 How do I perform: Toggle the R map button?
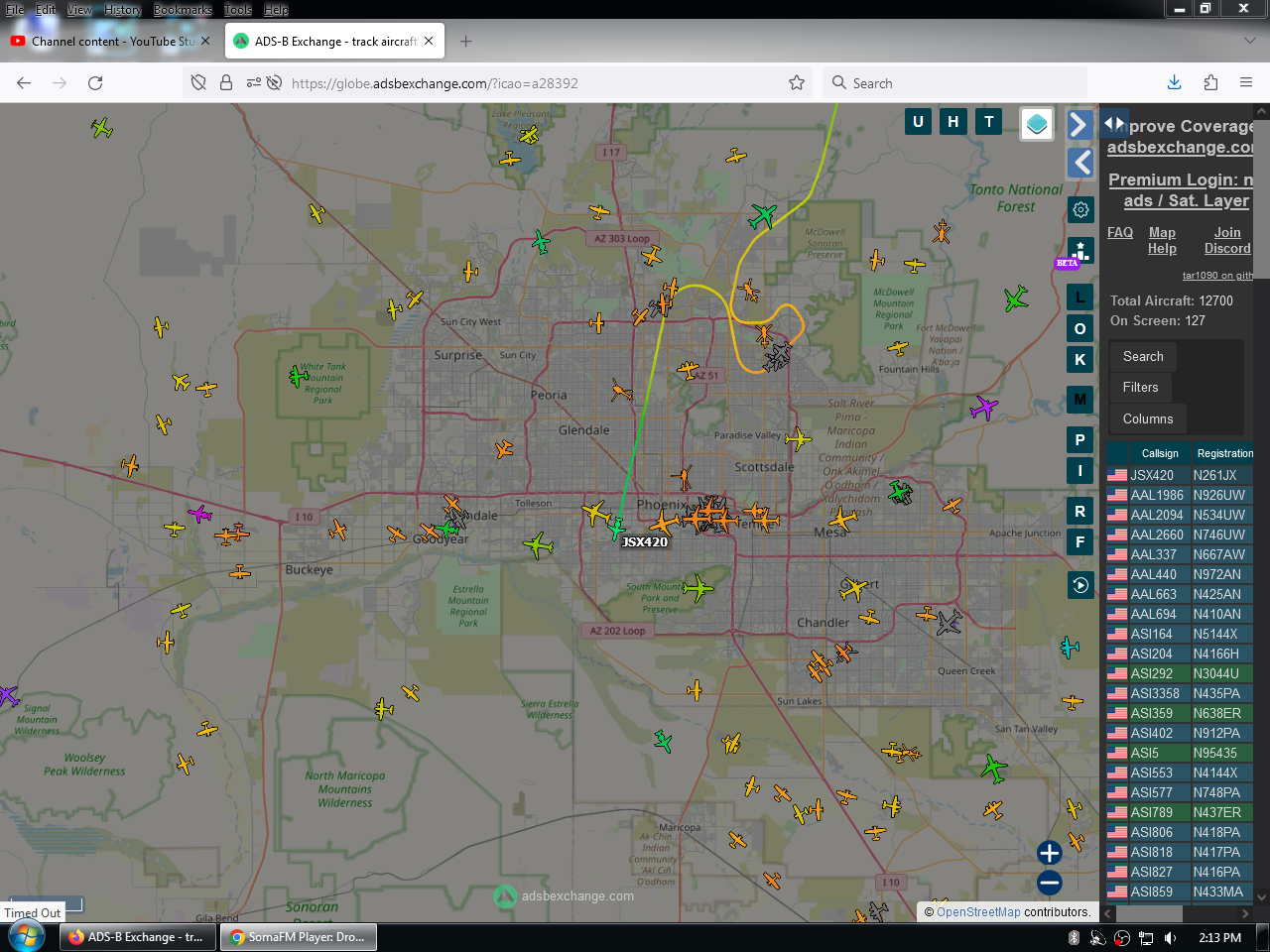tap(1080, 511)
